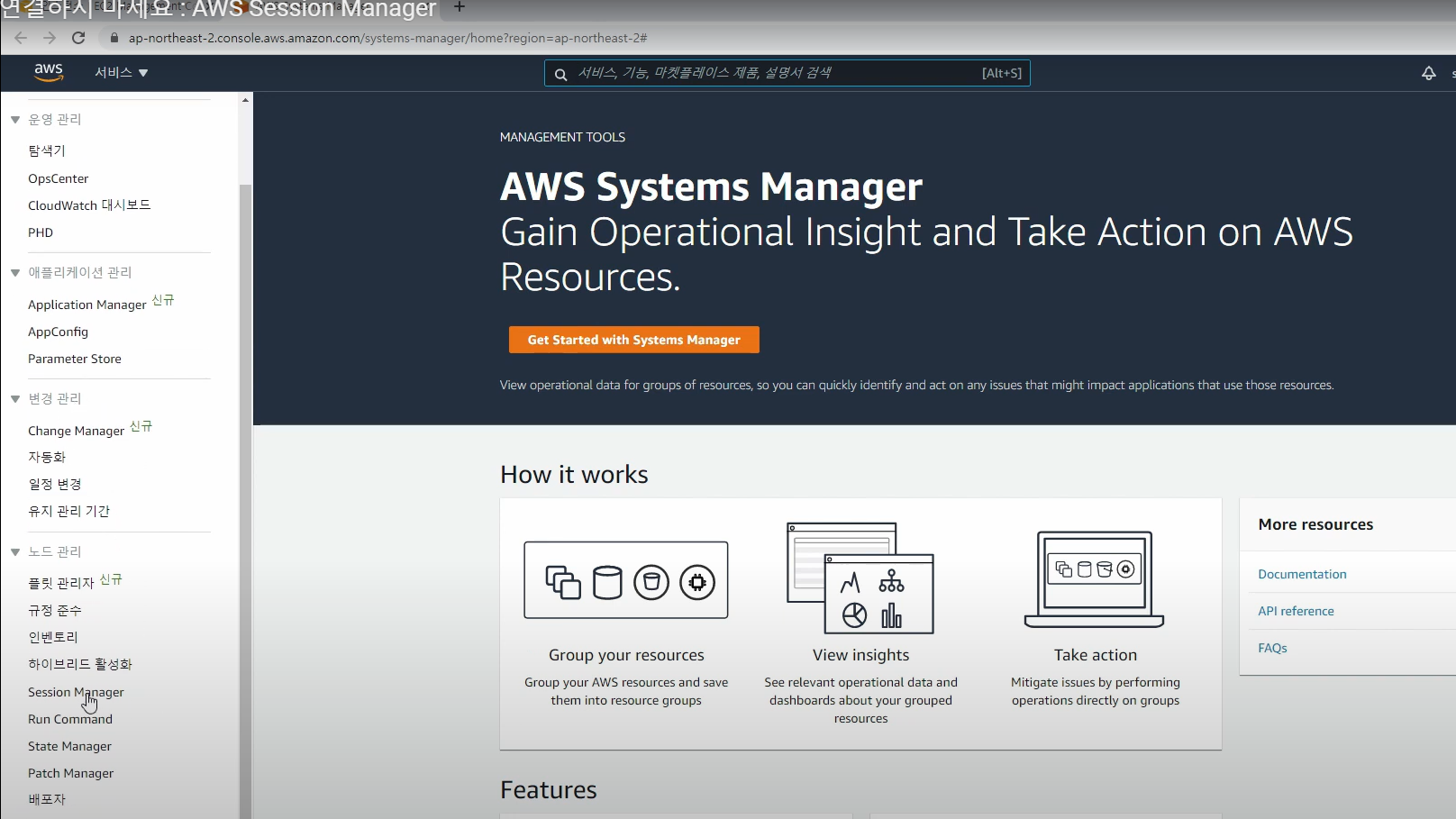The width and height of the screenshot is (1456, 819).
Task: Open PHD in the sidebar
Action: click(x=41, y=232)
